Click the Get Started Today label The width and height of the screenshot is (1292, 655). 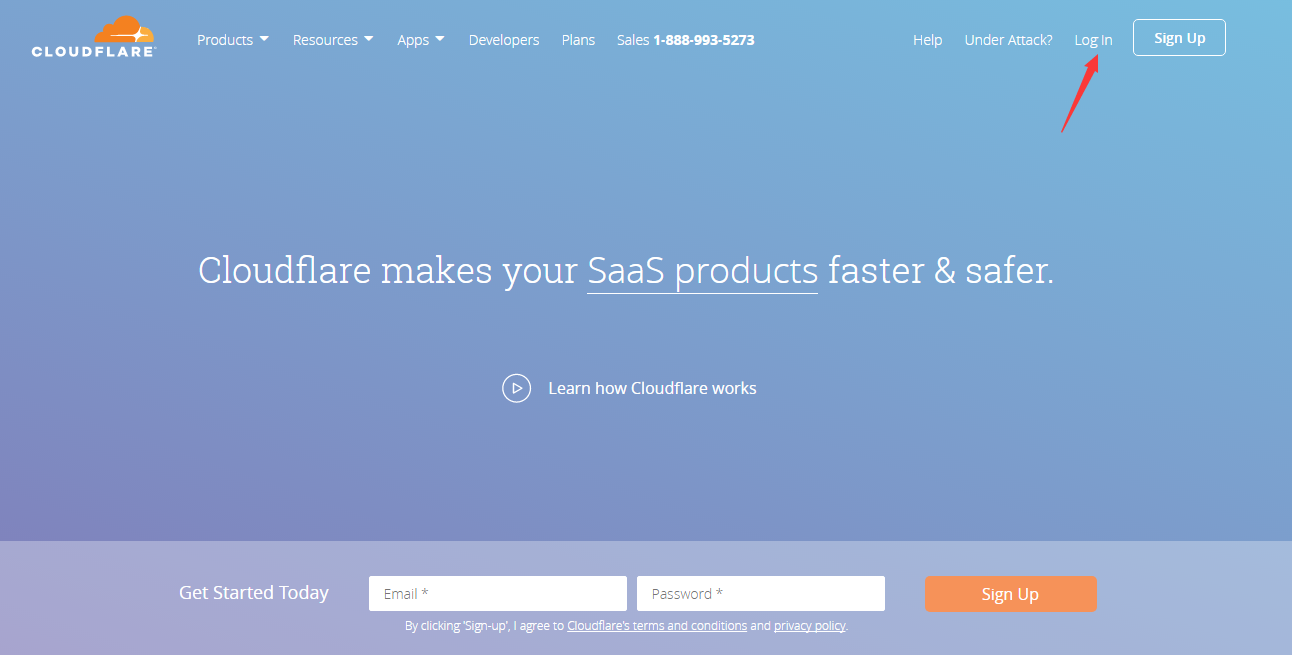[x=254, y=592]
